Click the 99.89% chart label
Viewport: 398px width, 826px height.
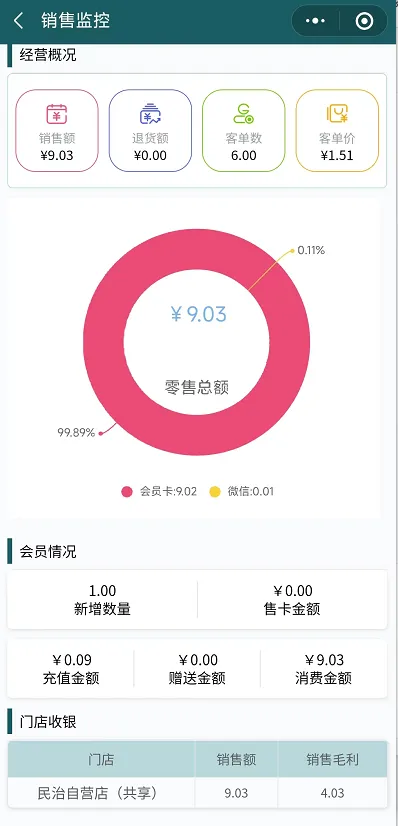click(x=76, y=433)
